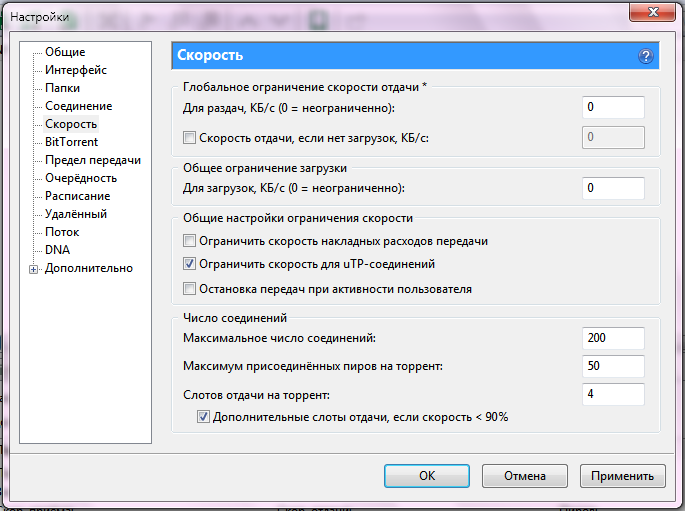The width and height of the screenshot is (685, 511).
Task: Open Предел передачи section
Action: pos(93,160)
